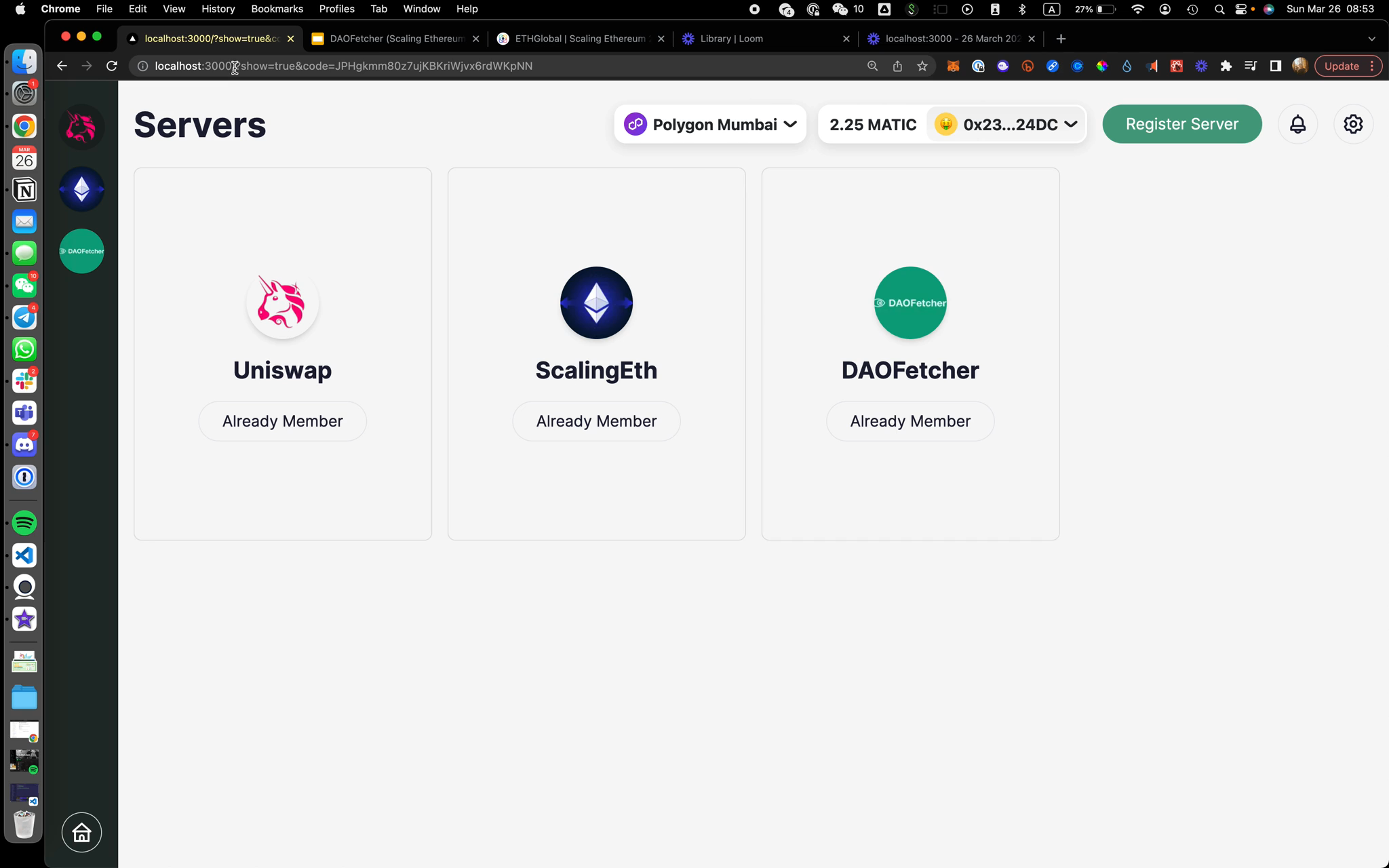1389x868 pixels.
Task: Open Notion from the dock
Action: click(x=24, y=191)
